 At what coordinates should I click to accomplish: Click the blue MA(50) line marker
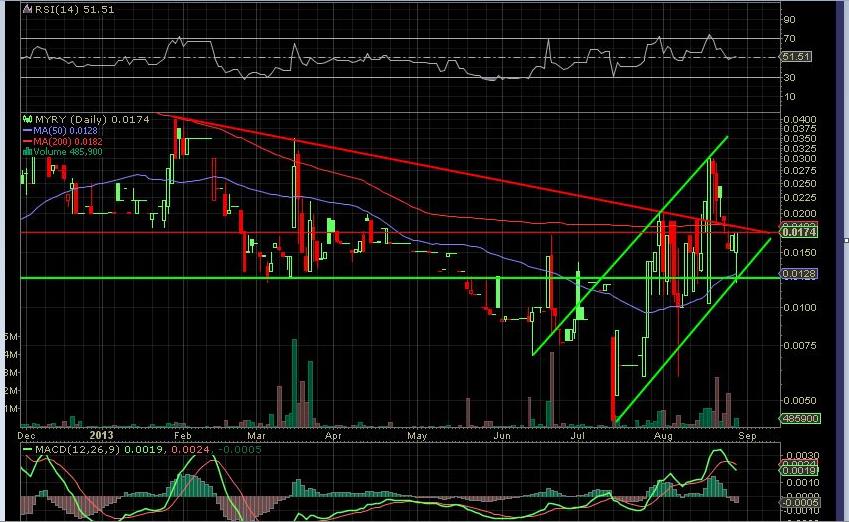tap(27, 130)
